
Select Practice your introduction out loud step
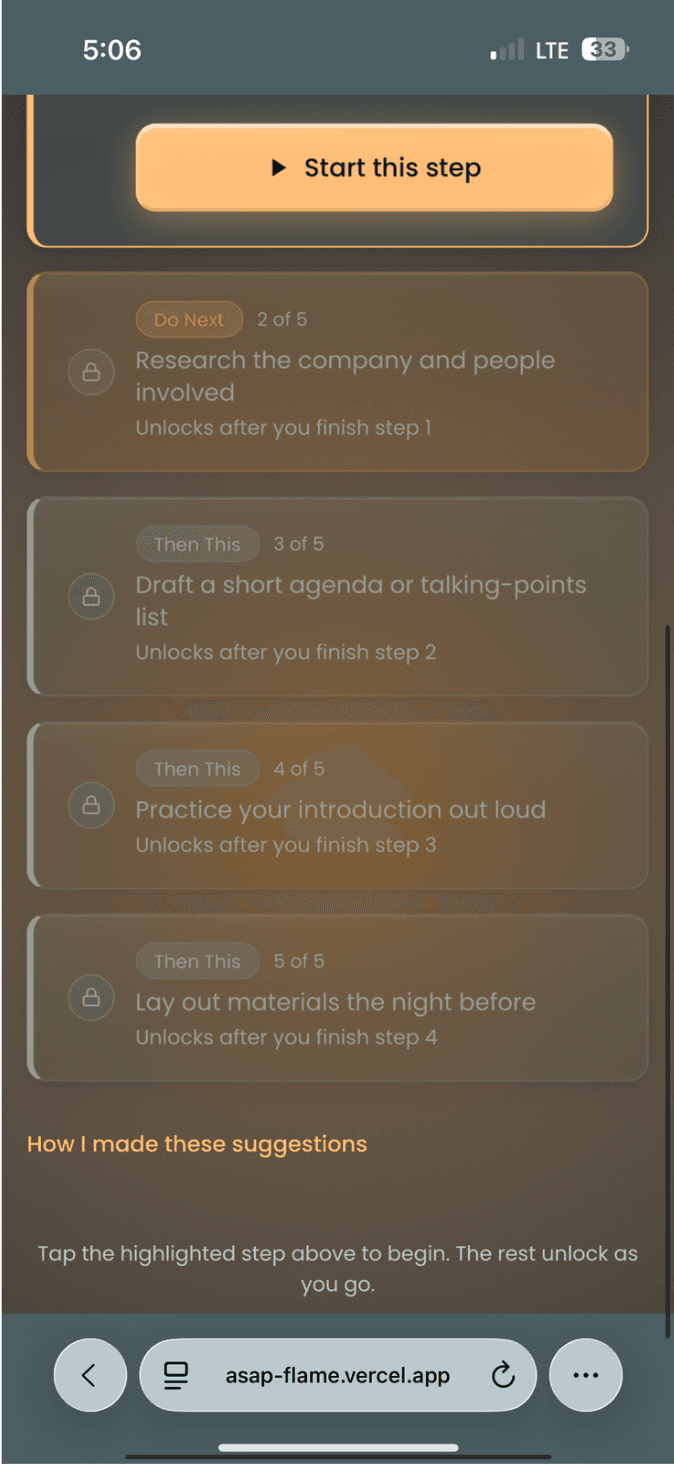pyautogui.click(x=338, y=805)
